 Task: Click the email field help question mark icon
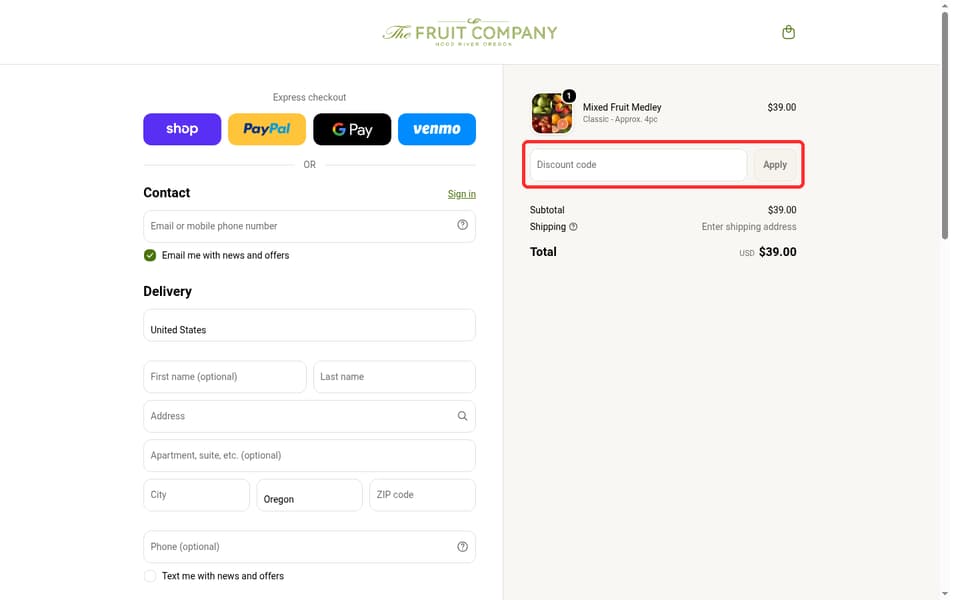(x=462, y=225)
